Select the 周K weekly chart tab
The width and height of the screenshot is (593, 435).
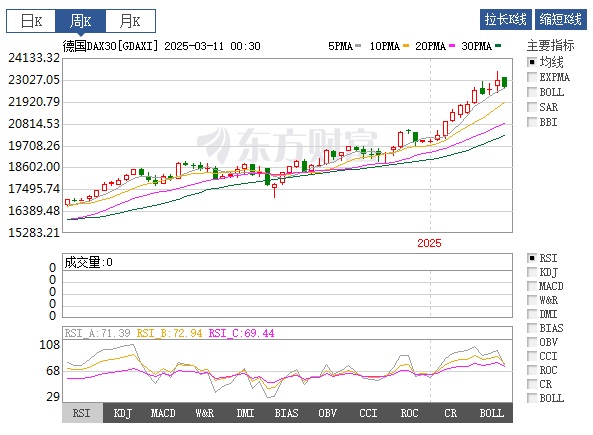click(x=81, y=21)
